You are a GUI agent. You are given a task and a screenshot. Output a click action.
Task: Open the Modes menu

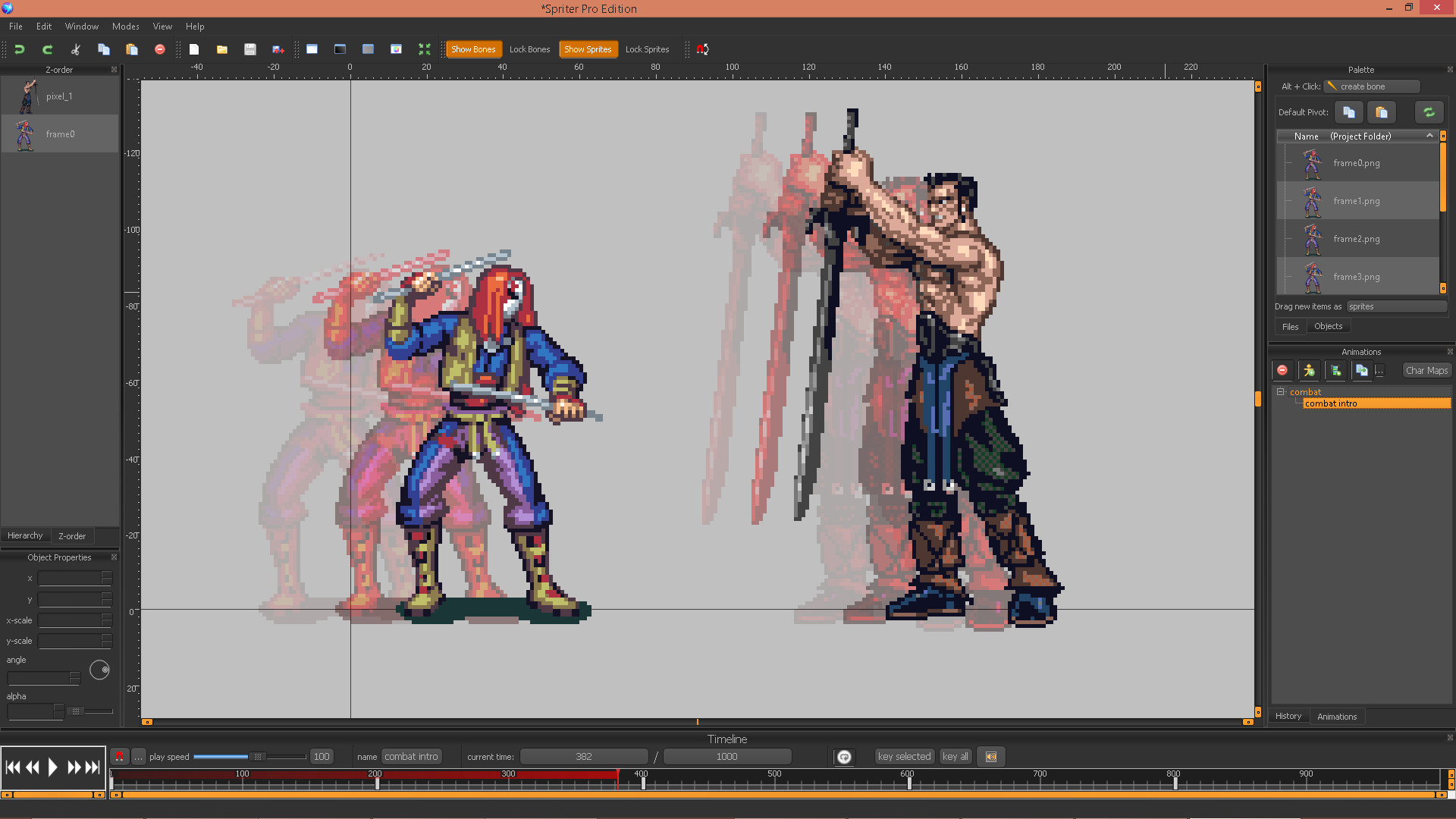click(x=125, y=27)
